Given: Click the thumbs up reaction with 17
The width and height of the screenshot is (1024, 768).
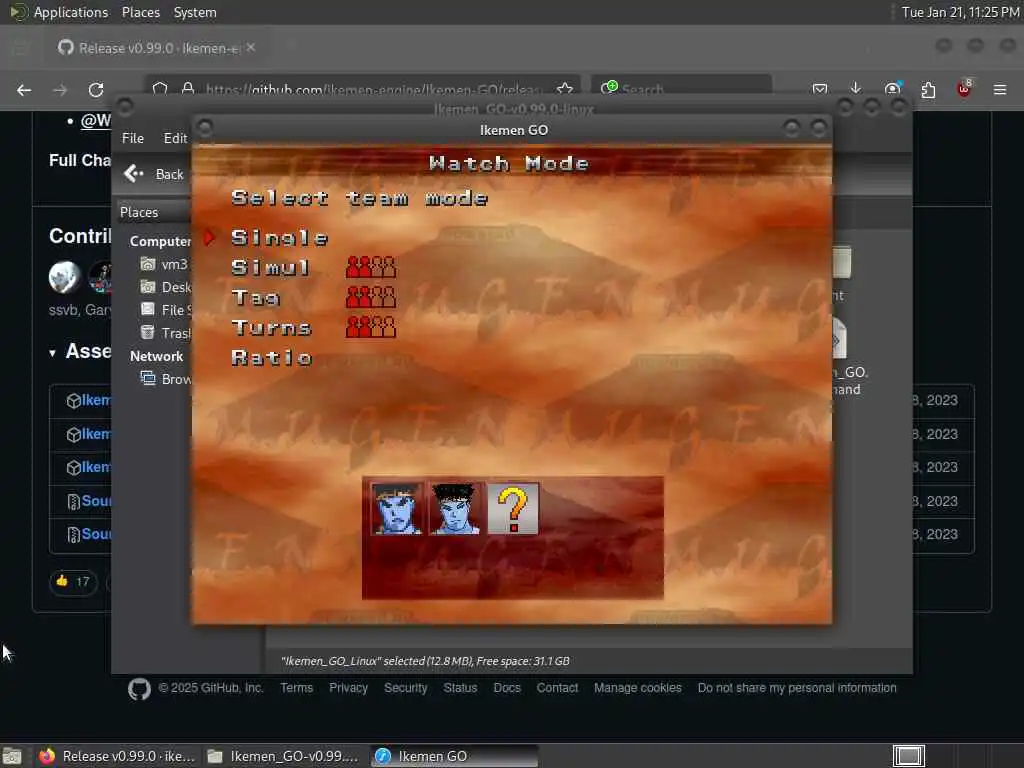Looking at the screenshot, I should pos(73,581).
